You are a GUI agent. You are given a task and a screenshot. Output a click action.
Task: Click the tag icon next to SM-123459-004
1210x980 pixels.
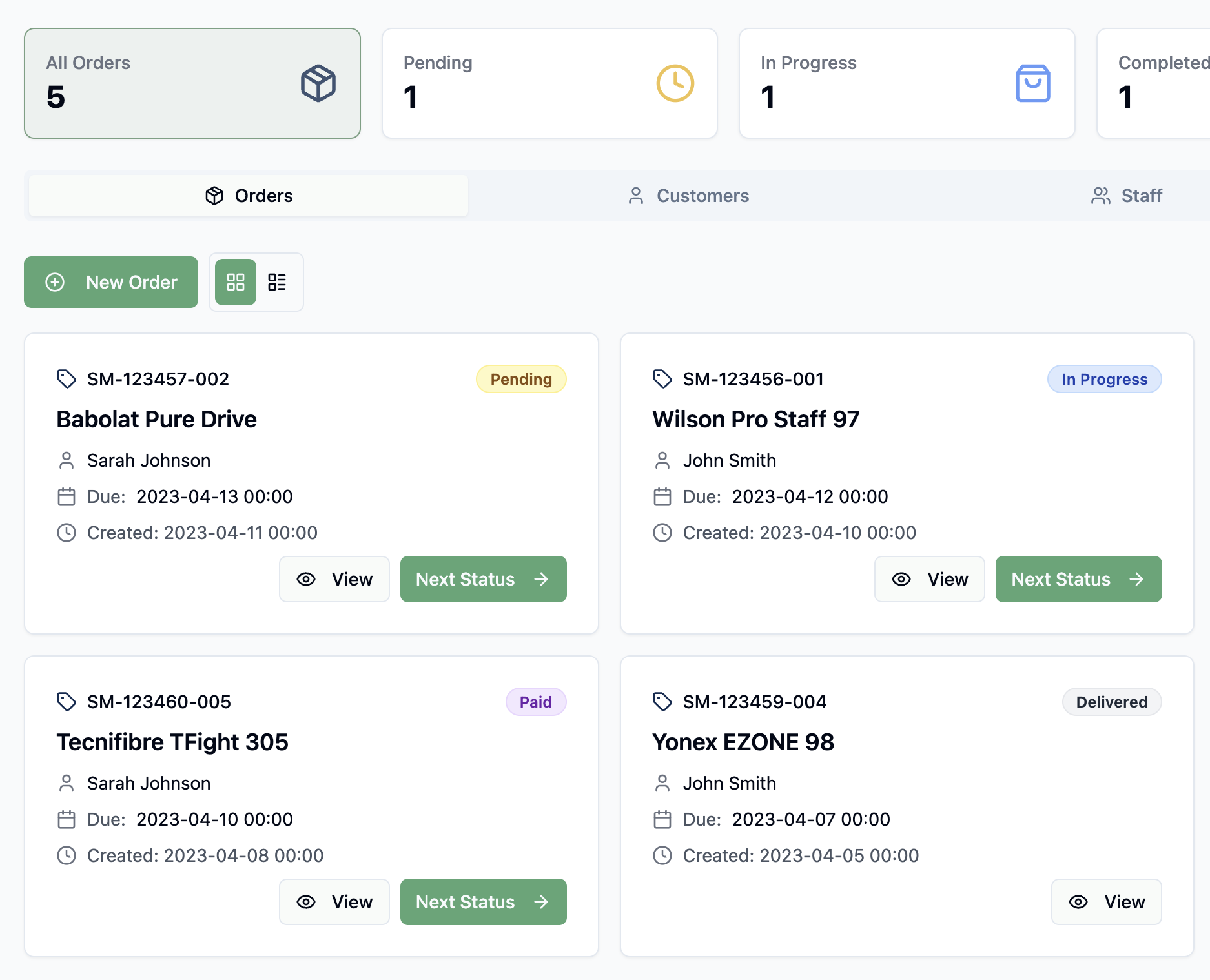tap(662, 702)
